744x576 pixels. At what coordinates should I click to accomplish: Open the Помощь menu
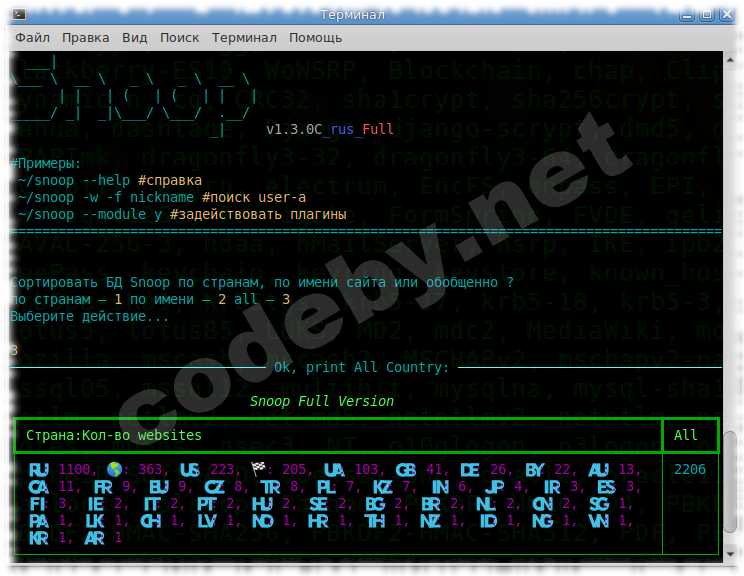click(316, 37)
